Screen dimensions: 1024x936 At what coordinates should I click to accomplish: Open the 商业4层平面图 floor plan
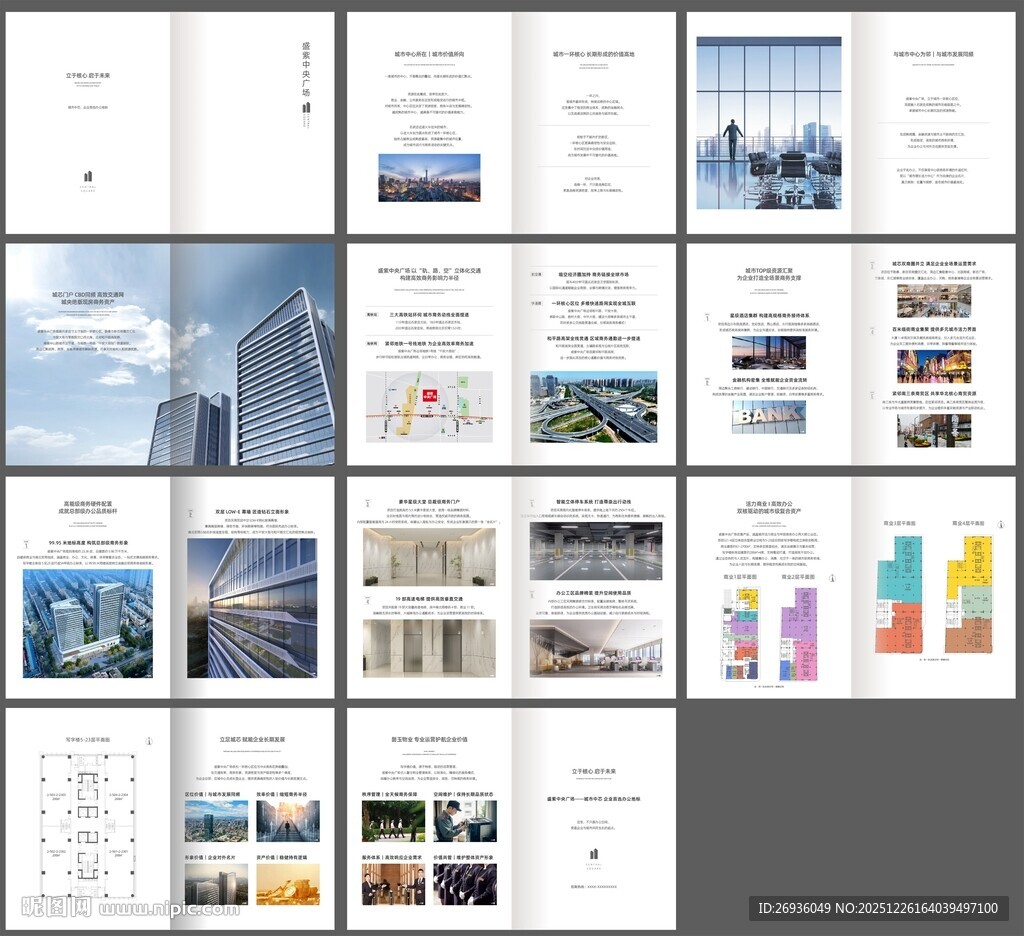(x=968, y=593)
